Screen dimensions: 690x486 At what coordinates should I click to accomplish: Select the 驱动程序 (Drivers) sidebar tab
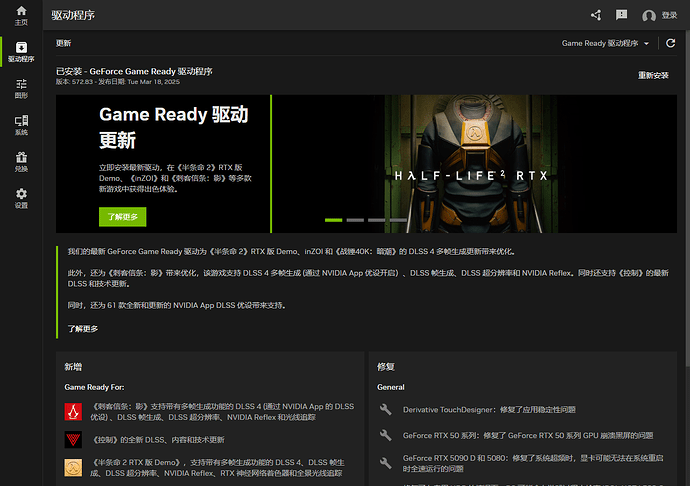coord(21,51)
